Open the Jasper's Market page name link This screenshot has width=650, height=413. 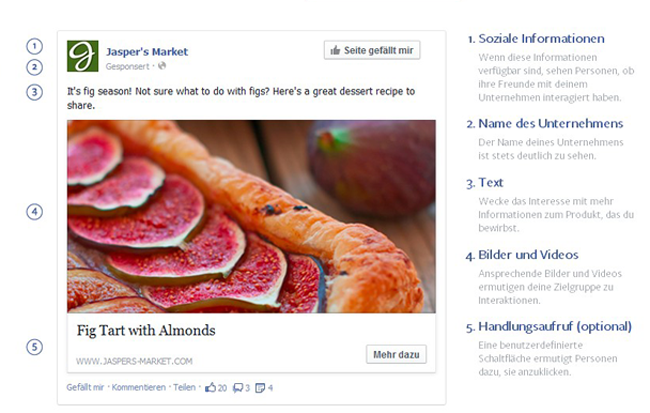(147, 52)
